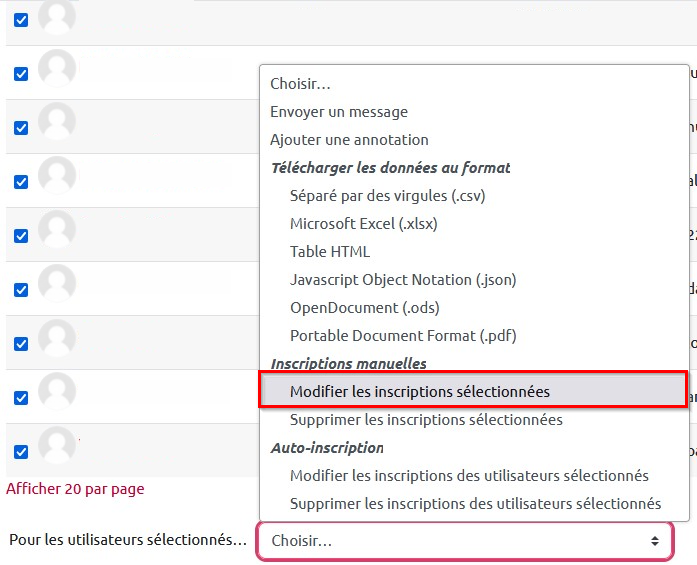Click the user avatar in the last row
The height and width of the screenshot is (565, 697).
click(x=57, y=445)
